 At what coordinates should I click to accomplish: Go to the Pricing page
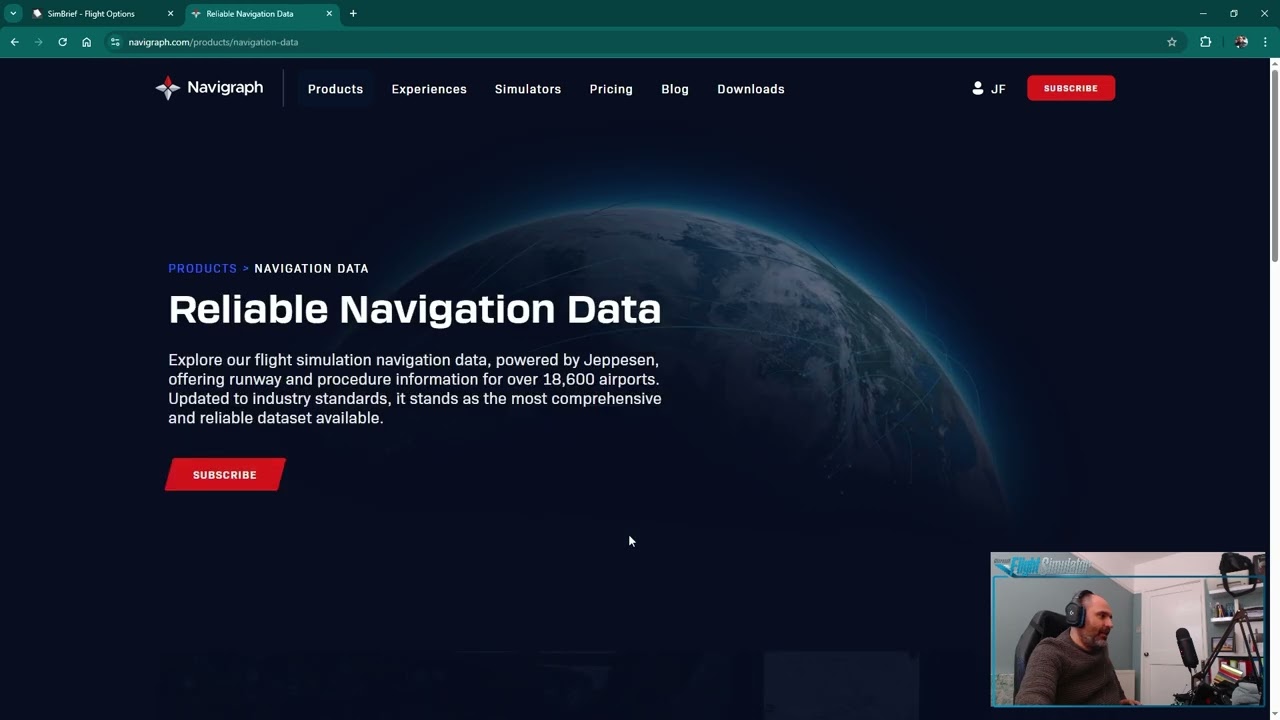click(611, 89)
